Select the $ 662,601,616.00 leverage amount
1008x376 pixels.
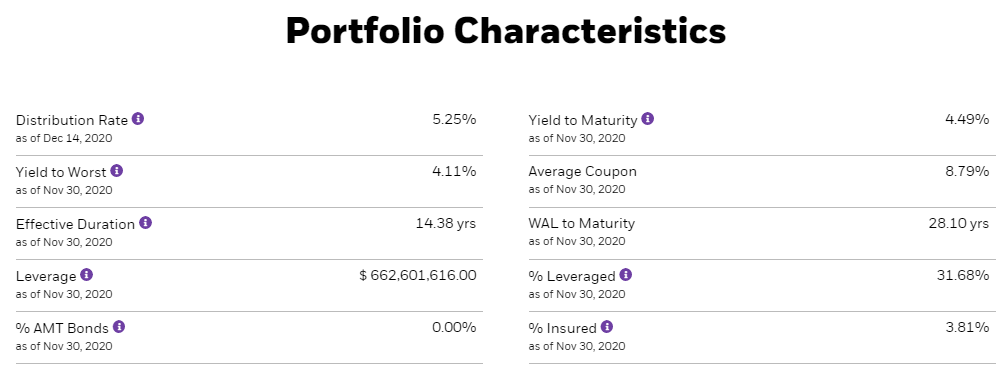click(418, 276)
